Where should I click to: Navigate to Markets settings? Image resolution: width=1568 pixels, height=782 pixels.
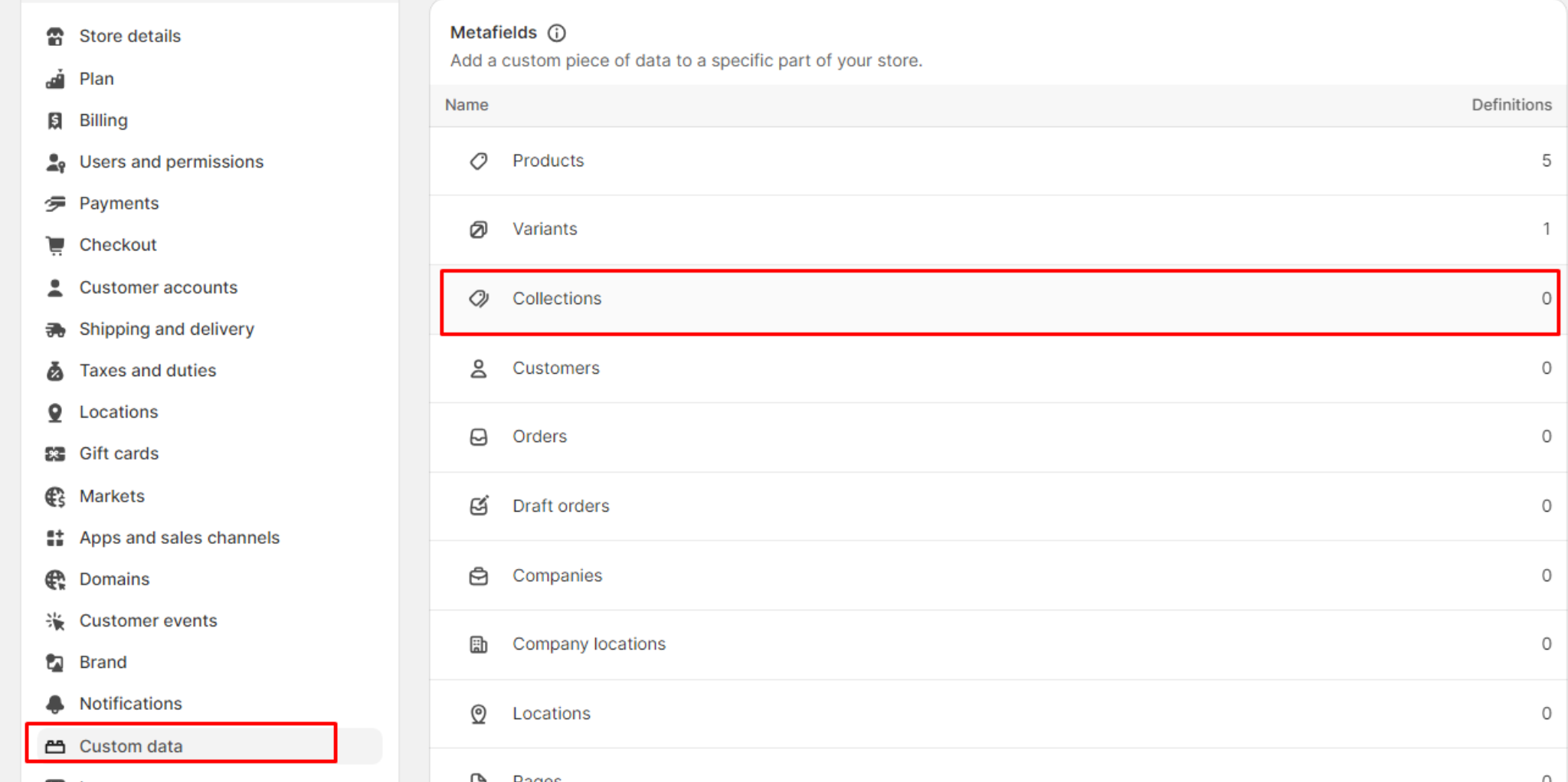pyautogui.click(x=112, y=496)
